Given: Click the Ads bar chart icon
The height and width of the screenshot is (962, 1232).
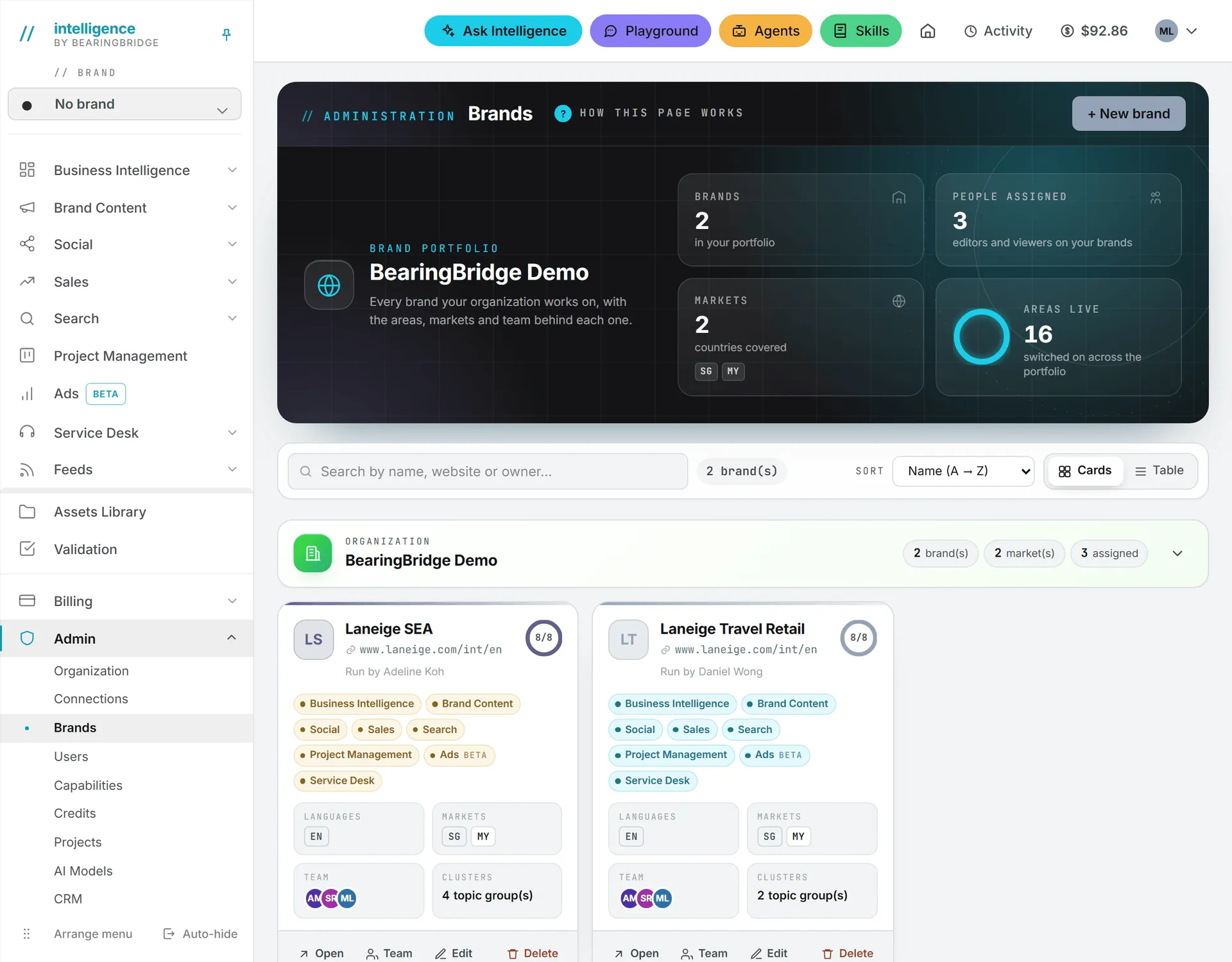Looking at the screenshot, I should (27, 394).
